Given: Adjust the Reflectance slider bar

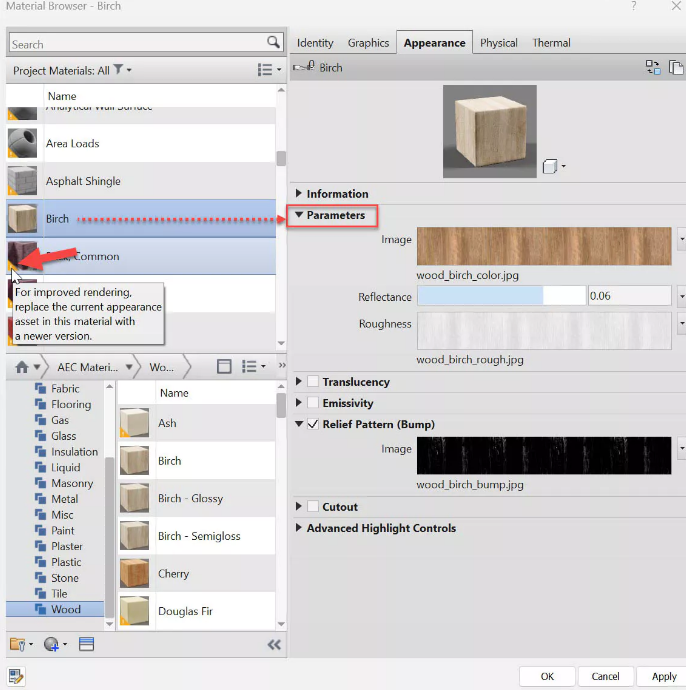Looking at the screenshot, I should 502,296.
